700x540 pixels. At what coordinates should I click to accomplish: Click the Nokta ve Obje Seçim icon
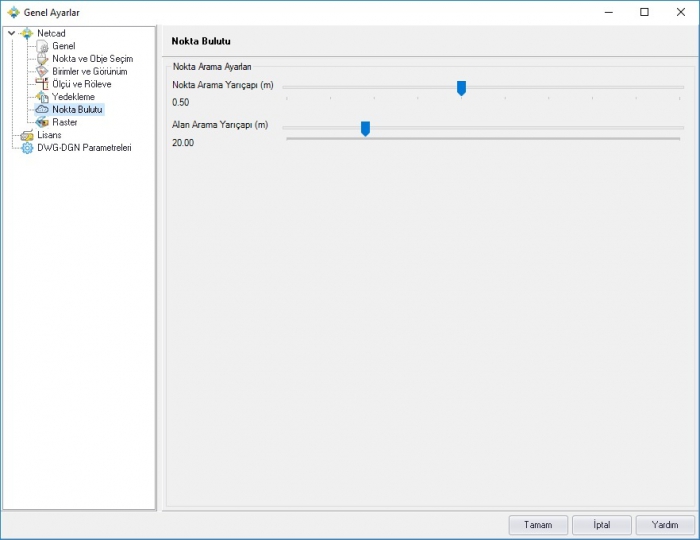42,59
